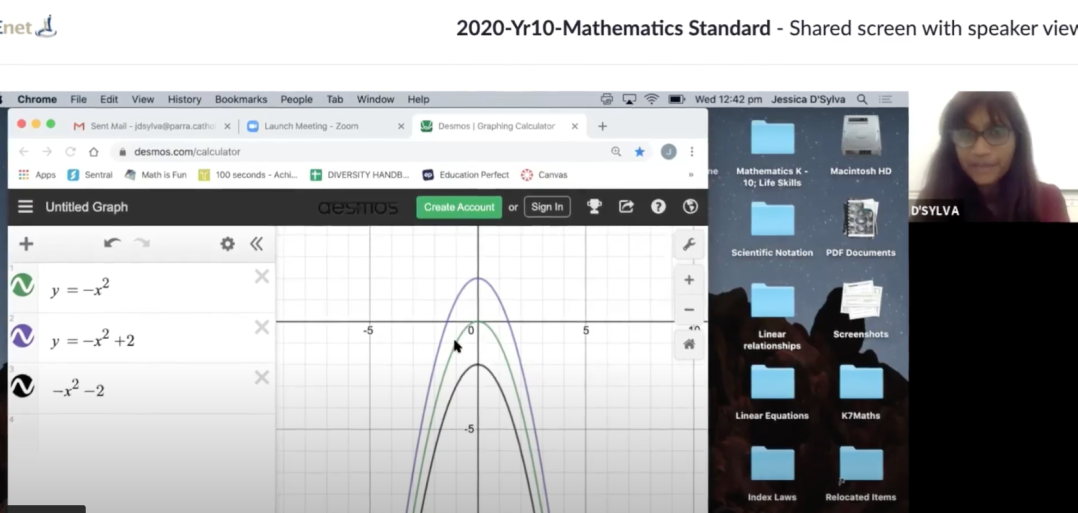Delete the y = -x² +2 expression

[262, 327]
